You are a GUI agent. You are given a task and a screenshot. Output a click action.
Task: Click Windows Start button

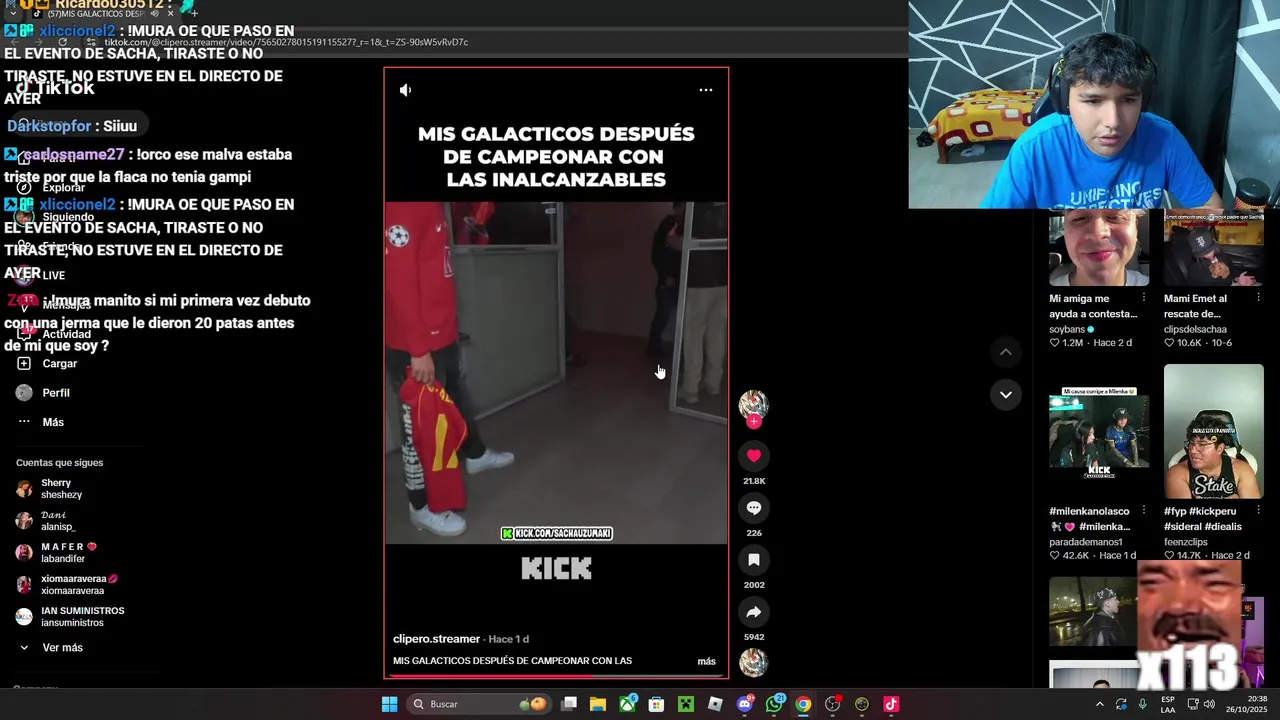[389, 704]
